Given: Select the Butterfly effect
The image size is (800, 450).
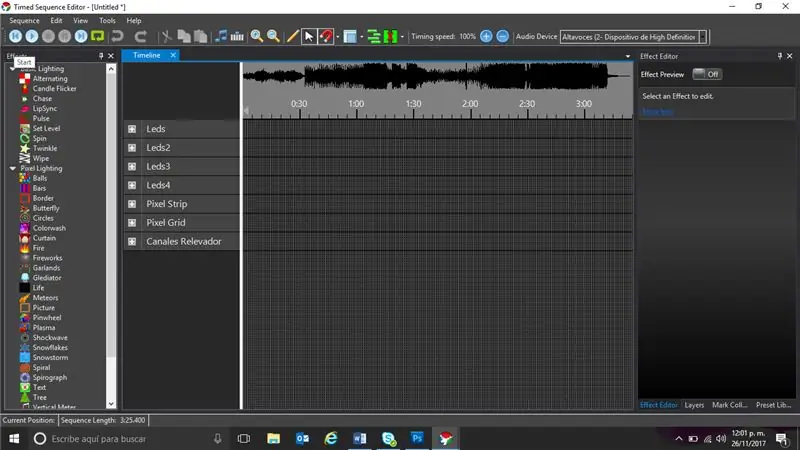Looking at the screenshot, I should 46,208.
